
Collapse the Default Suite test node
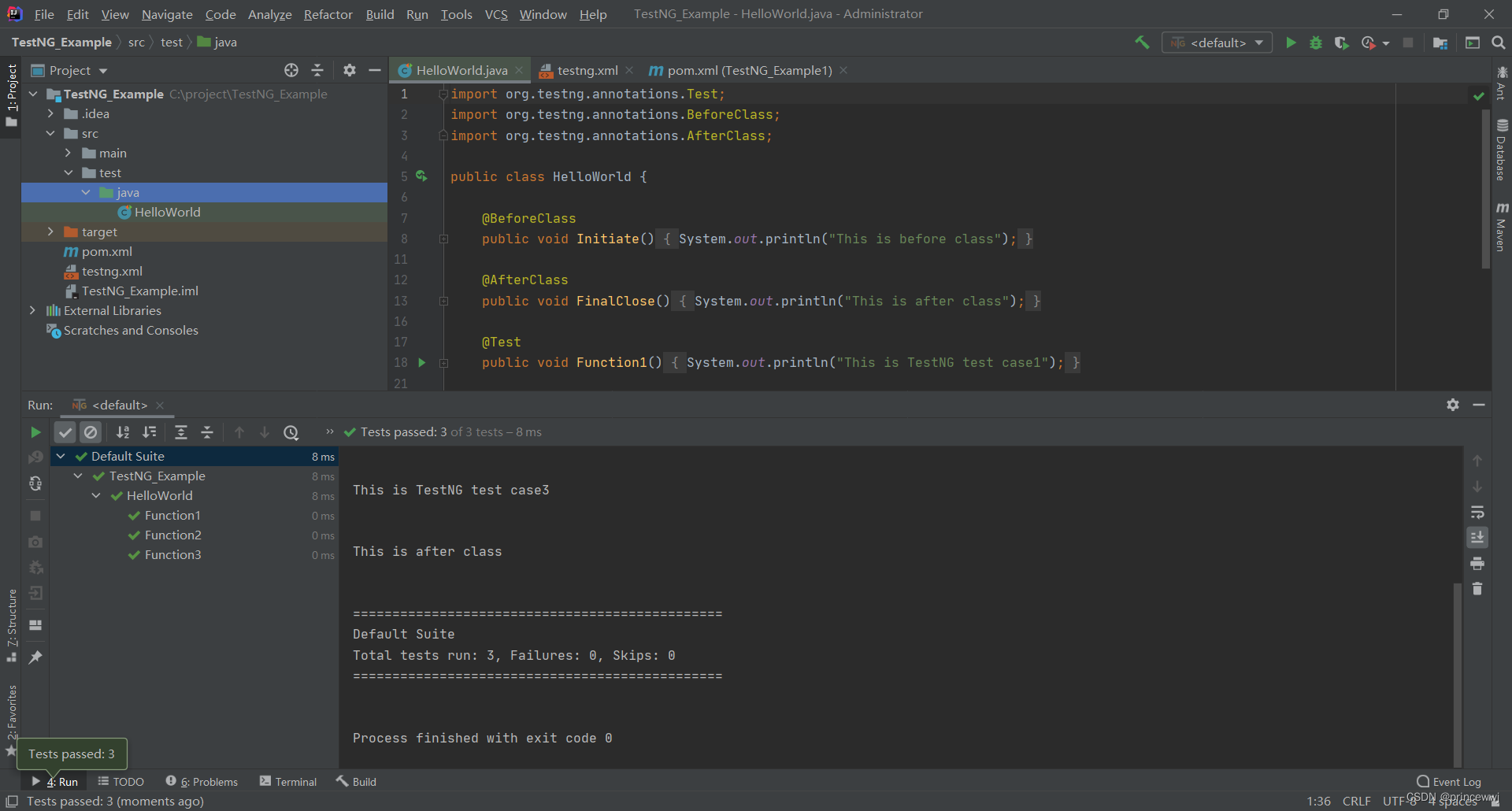61,456
